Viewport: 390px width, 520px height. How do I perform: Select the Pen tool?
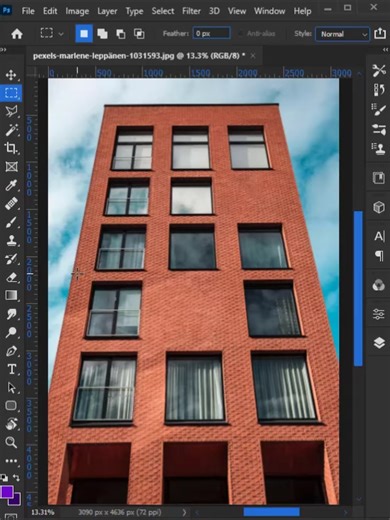click(x=11, y=351)
